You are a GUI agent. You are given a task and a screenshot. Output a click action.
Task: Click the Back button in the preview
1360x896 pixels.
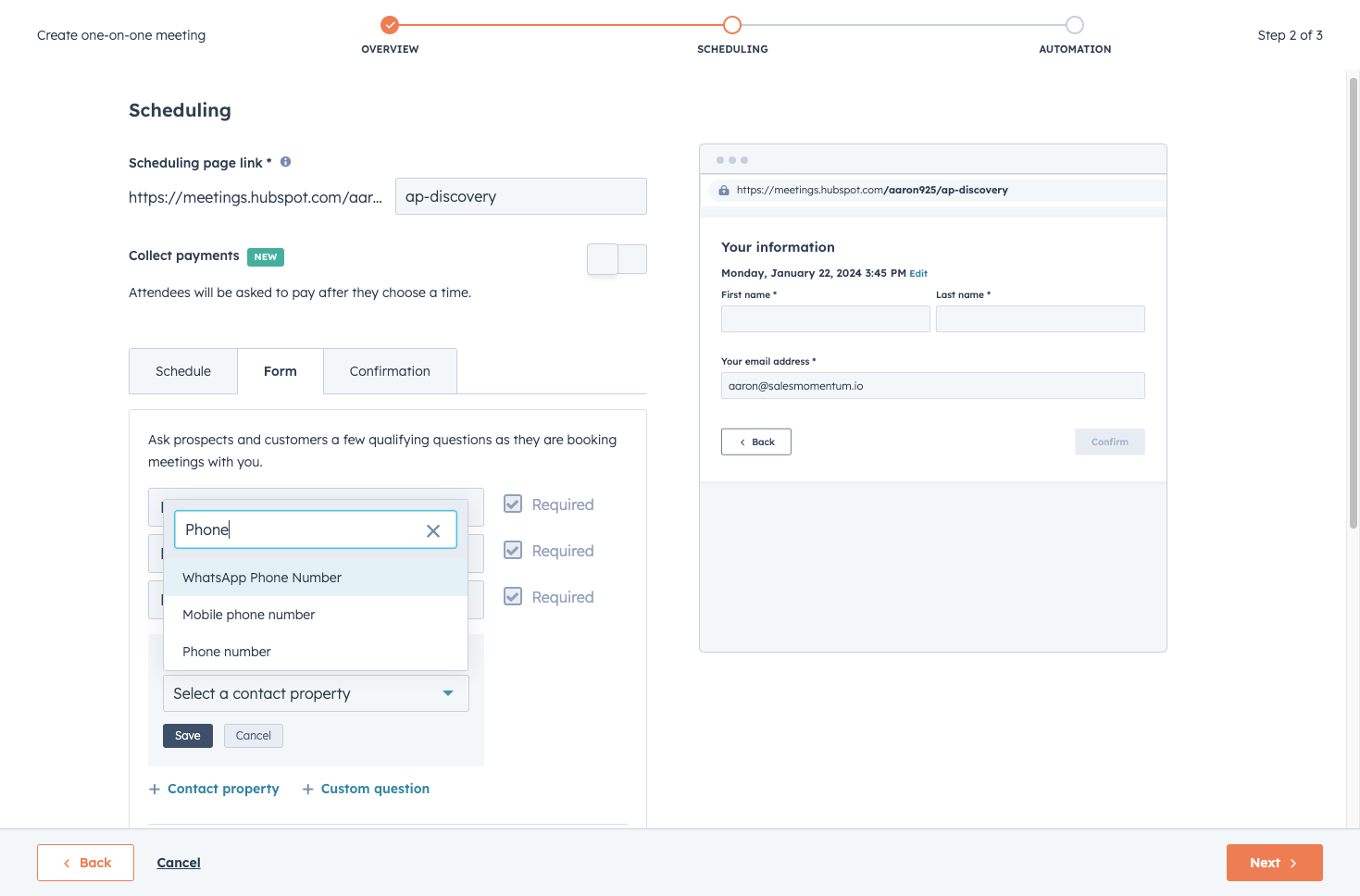tap(756, 442)
